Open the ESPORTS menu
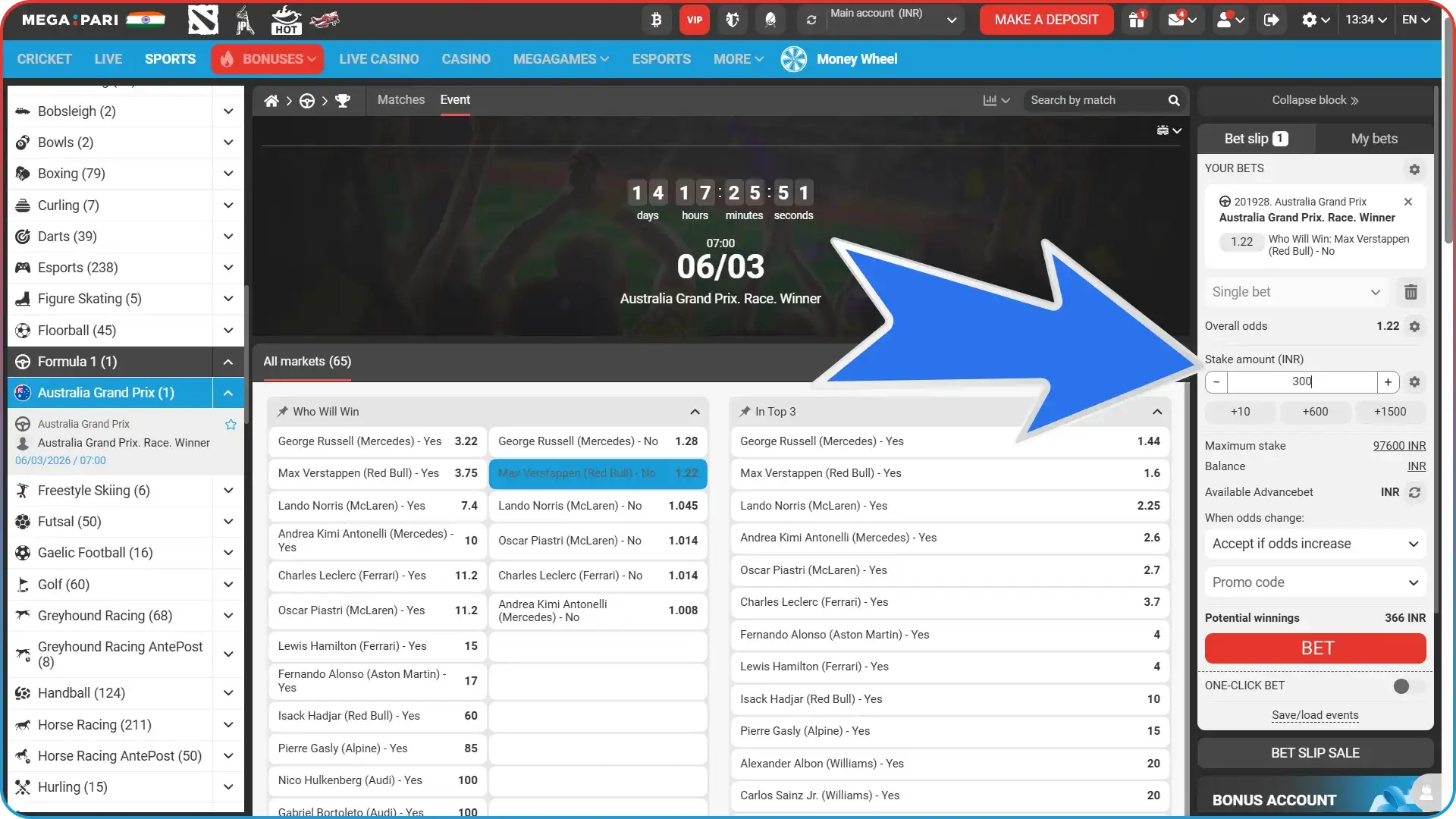This screenshot has height=819, width=1456. tap(661, 59)
